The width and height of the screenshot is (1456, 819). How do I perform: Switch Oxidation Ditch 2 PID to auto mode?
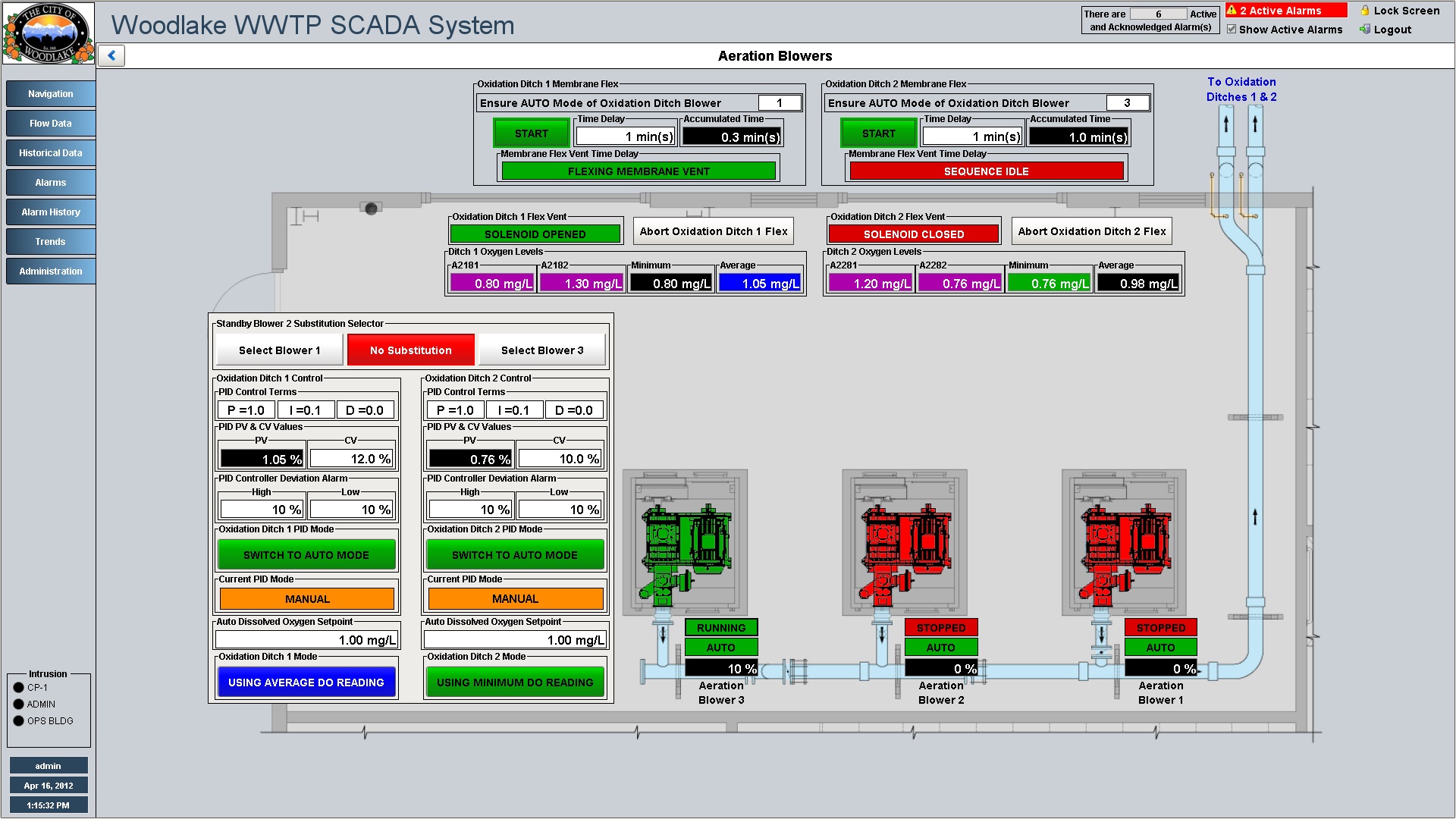[x=515, y=555]
